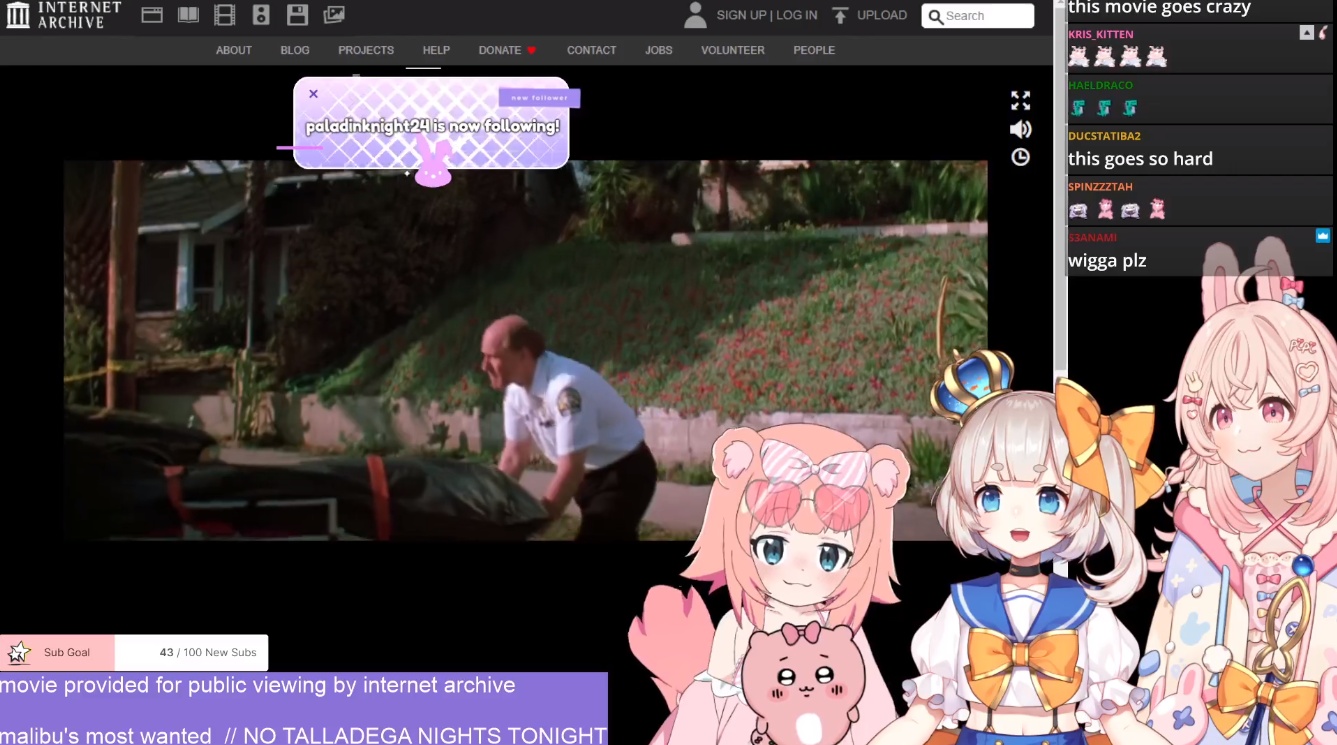This screenshot has height=745, width=1337.
Task: Click in the Search field
Action: coord(986,16)
